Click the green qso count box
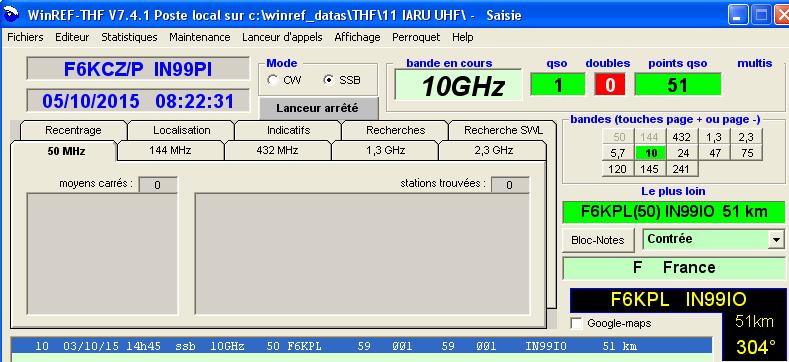The height and width of the screenshot is (362, 789). [x=558, y=85]
